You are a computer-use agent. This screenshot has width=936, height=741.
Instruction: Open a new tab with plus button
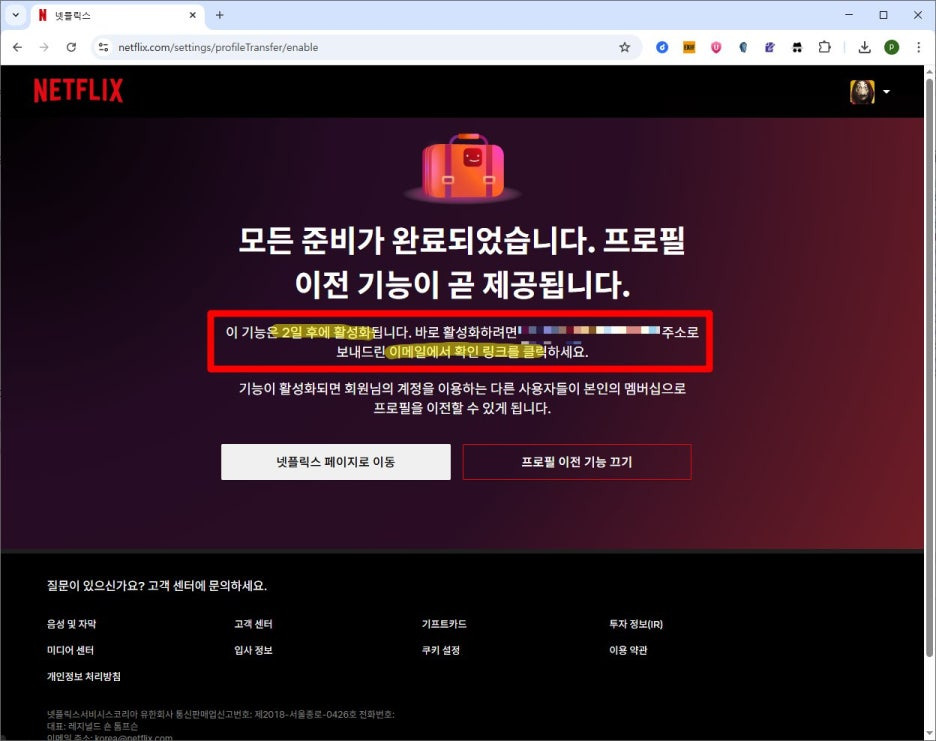coord(220,15)
